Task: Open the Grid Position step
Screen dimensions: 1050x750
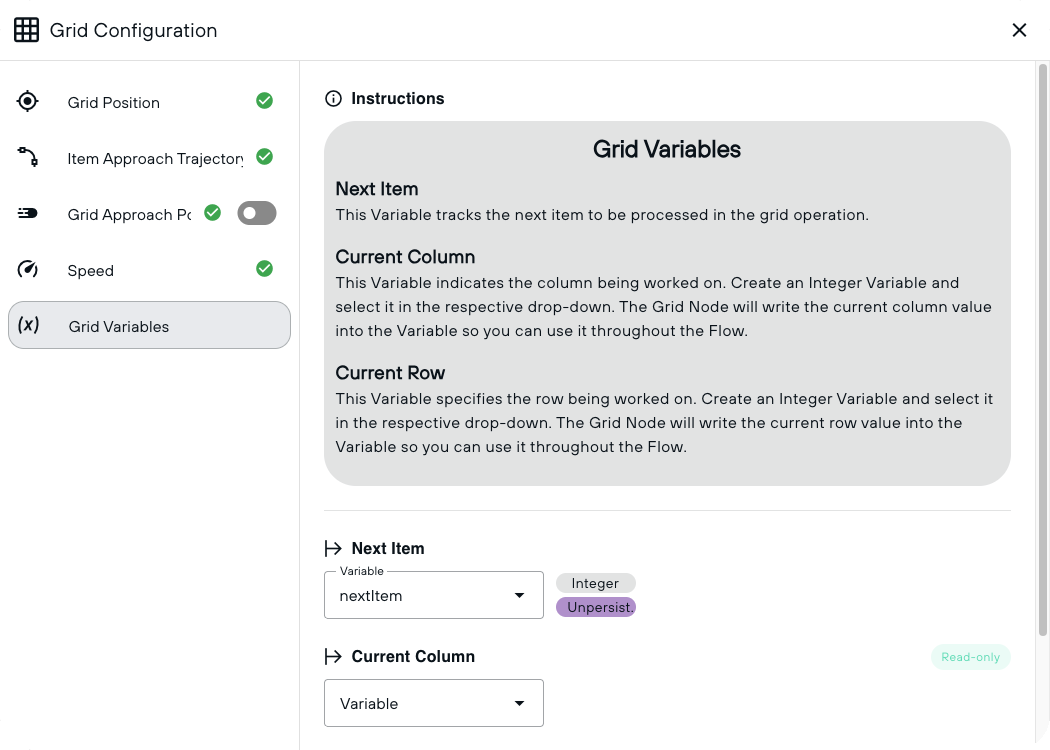Action: pos(149,102)
